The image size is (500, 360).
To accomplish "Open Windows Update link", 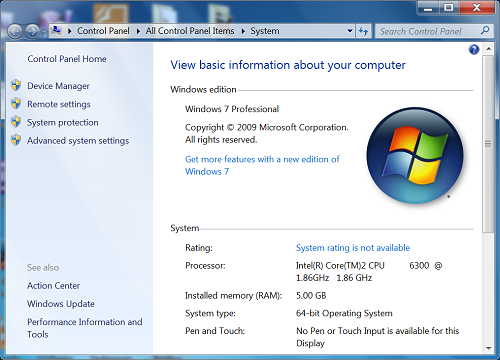I will pos(61,304).
